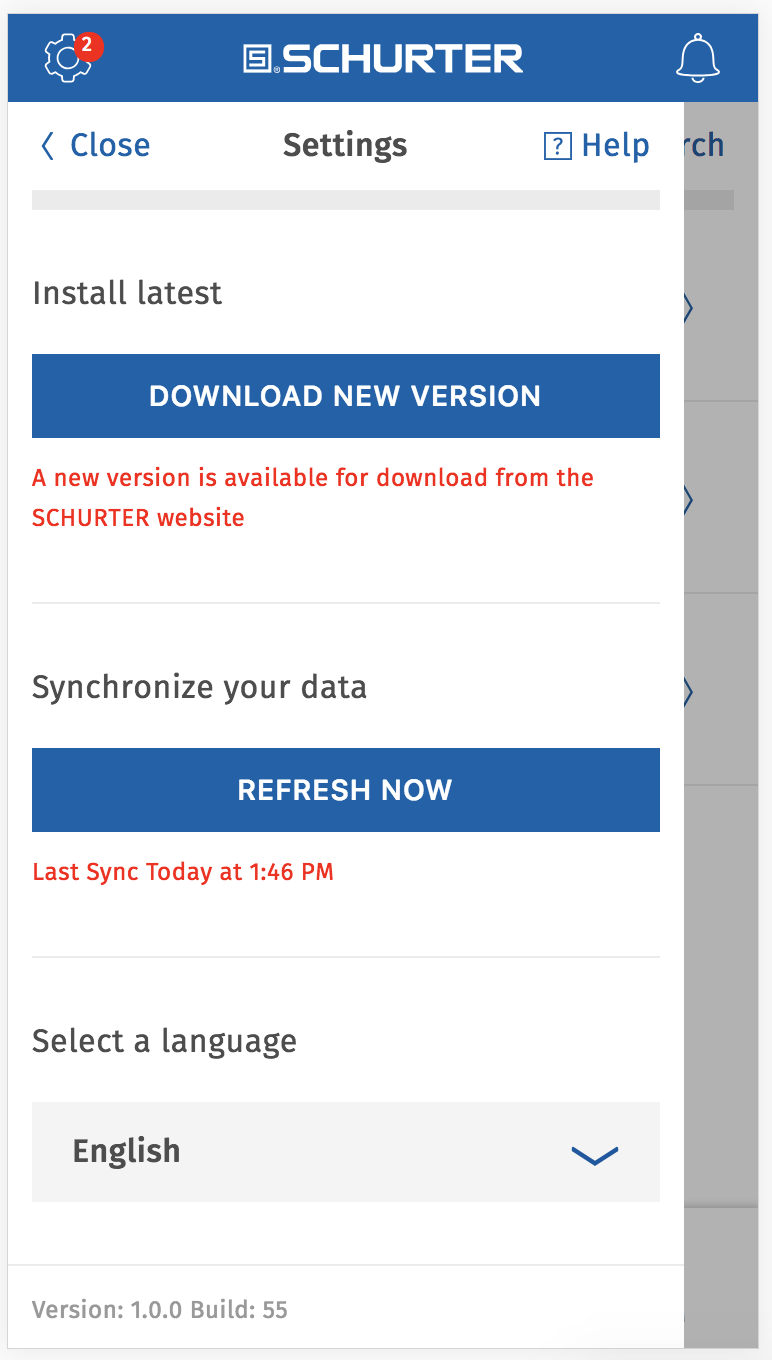Viewport: 772px width, 1360px height.
Task: Click the Settings panel title
Action: pyautogui.click(x=345, y=146)
